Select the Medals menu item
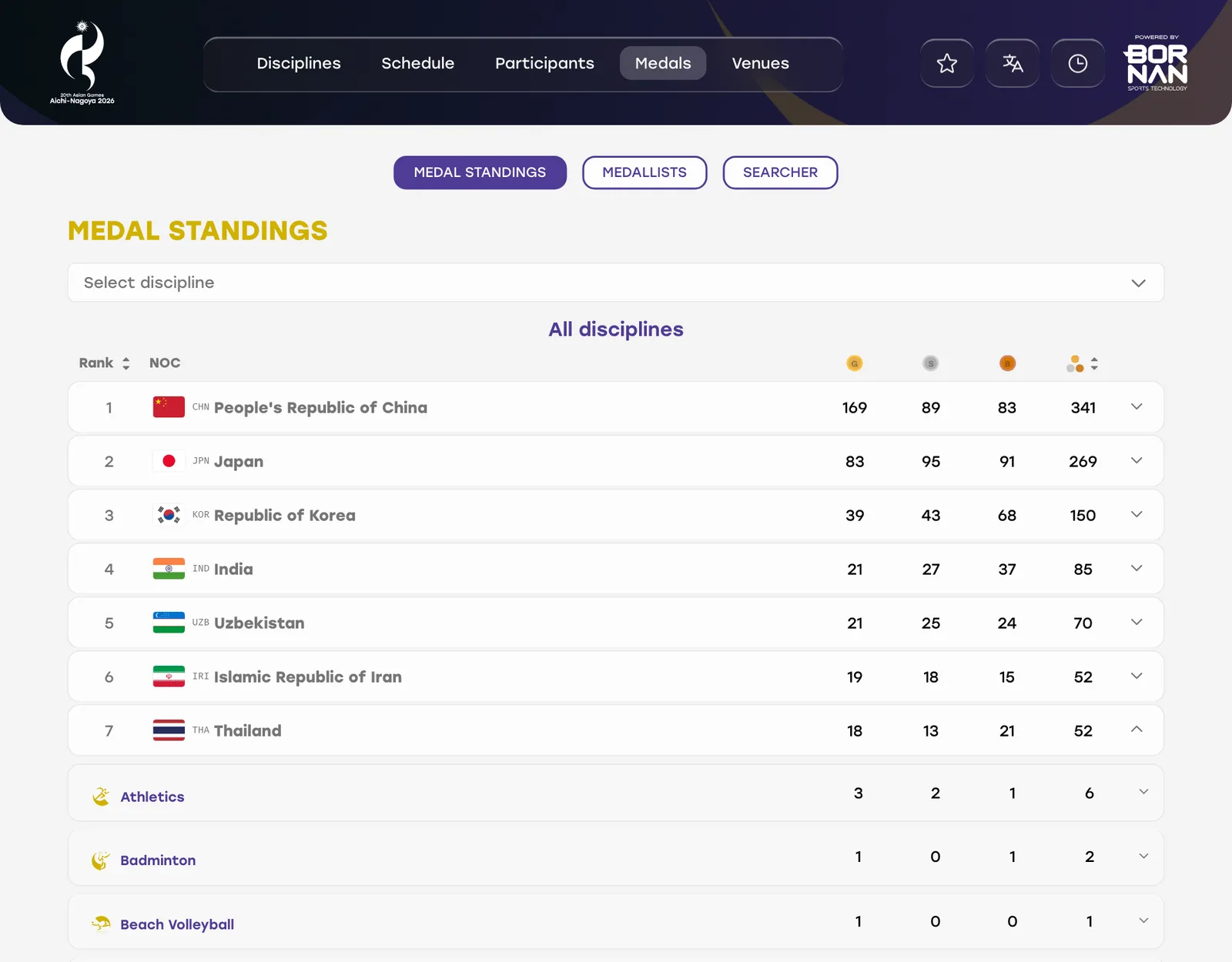The width and height of the screenshot is (1232, 962). [663, 63]
